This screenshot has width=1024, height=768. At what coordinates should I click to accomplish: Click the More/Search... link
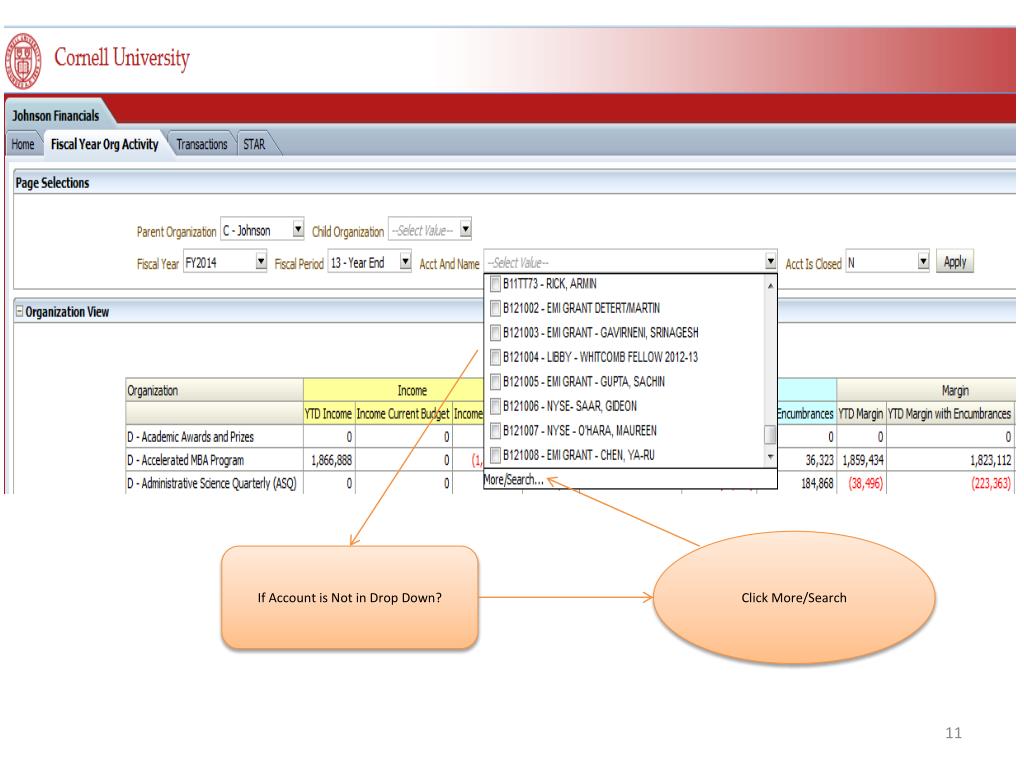(x=513, y=479)
